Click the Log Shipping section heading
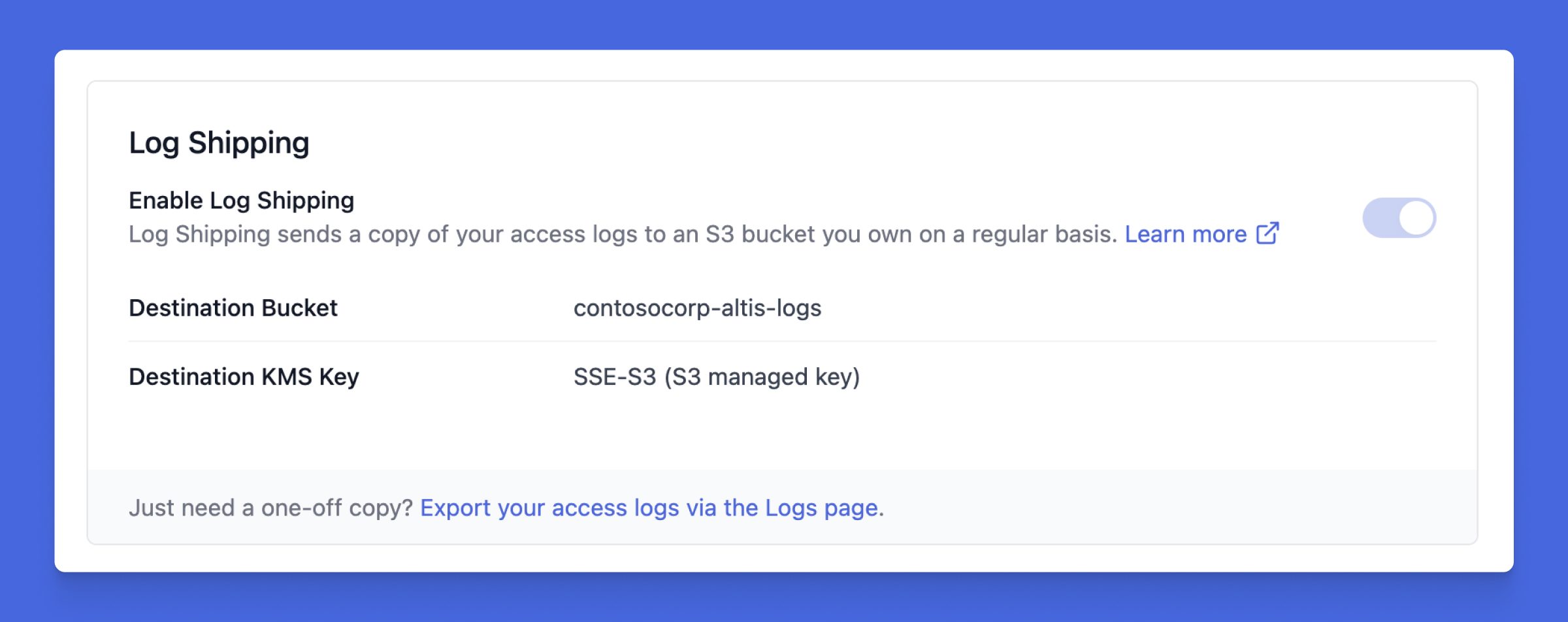Screen dimensions: 1568x622 pyautogui.click(x=219, y=142)
